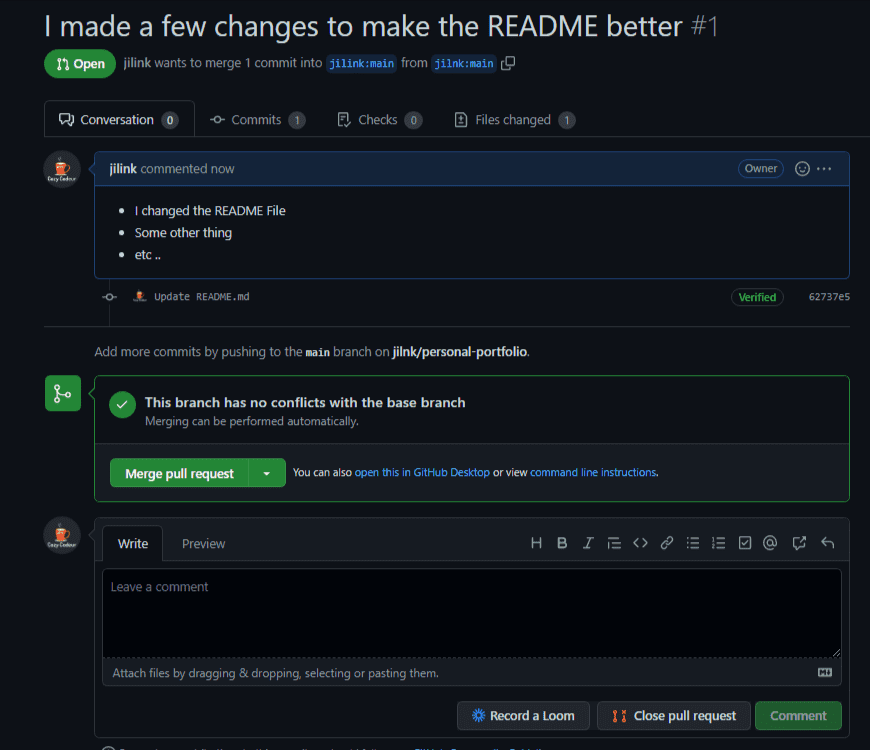Insert saved reply via the arrow icon
This screenshot has height=750, width=870.
[x=827, y=543]
